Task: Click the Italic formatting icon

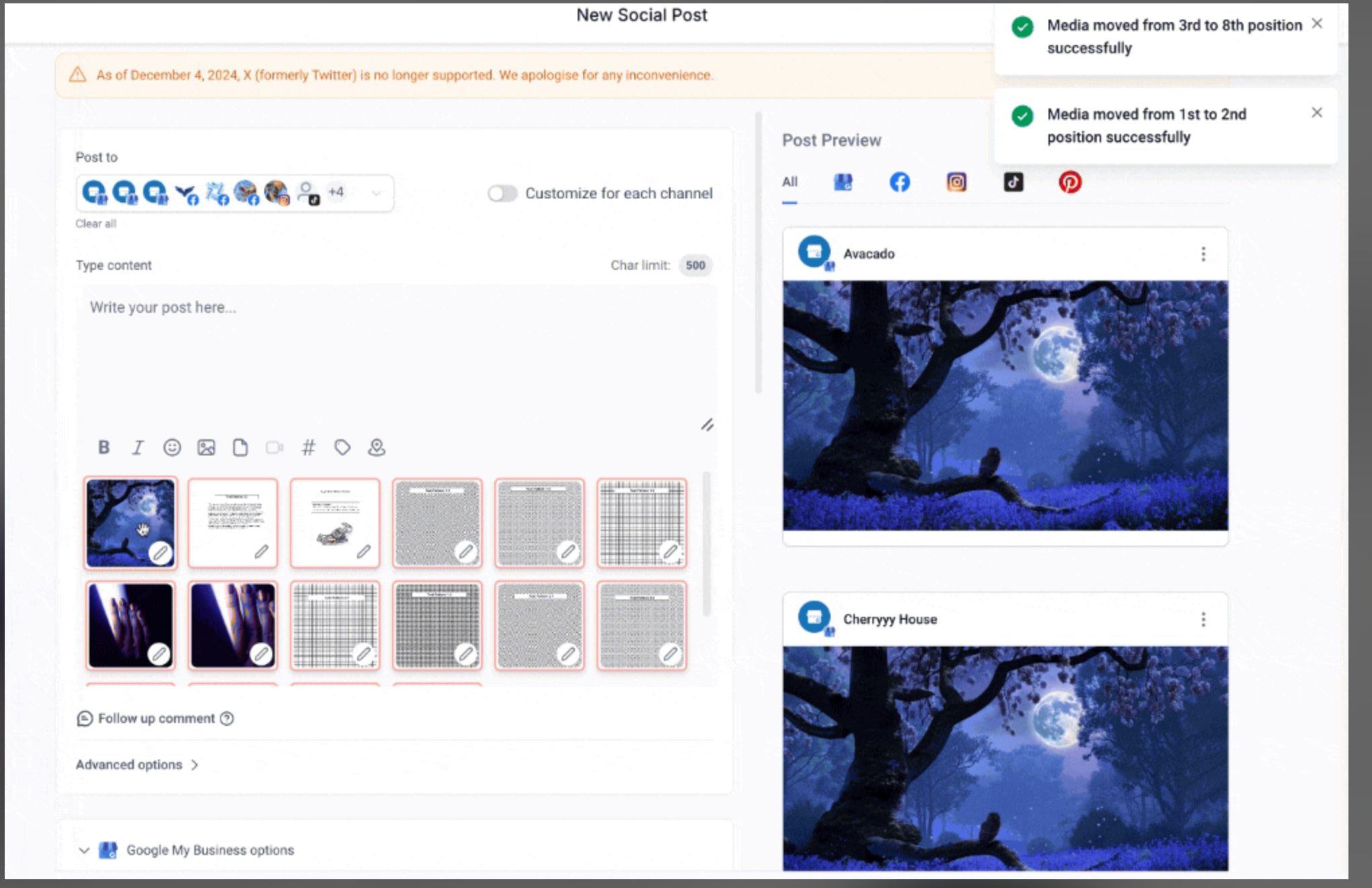Action: coord(138,447)
